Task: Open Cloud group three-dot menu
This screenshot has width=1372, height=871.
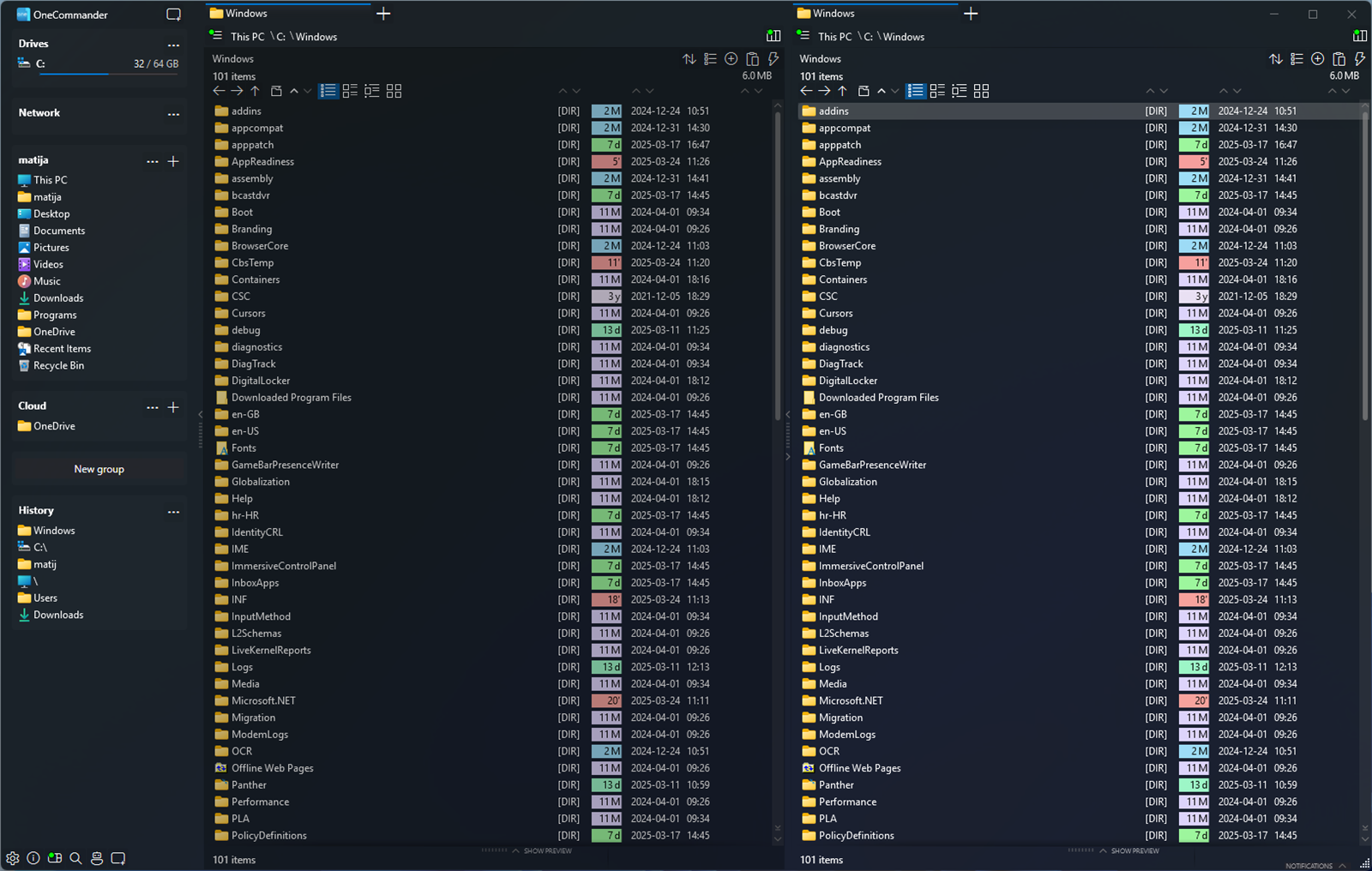Action: (152, 407)
